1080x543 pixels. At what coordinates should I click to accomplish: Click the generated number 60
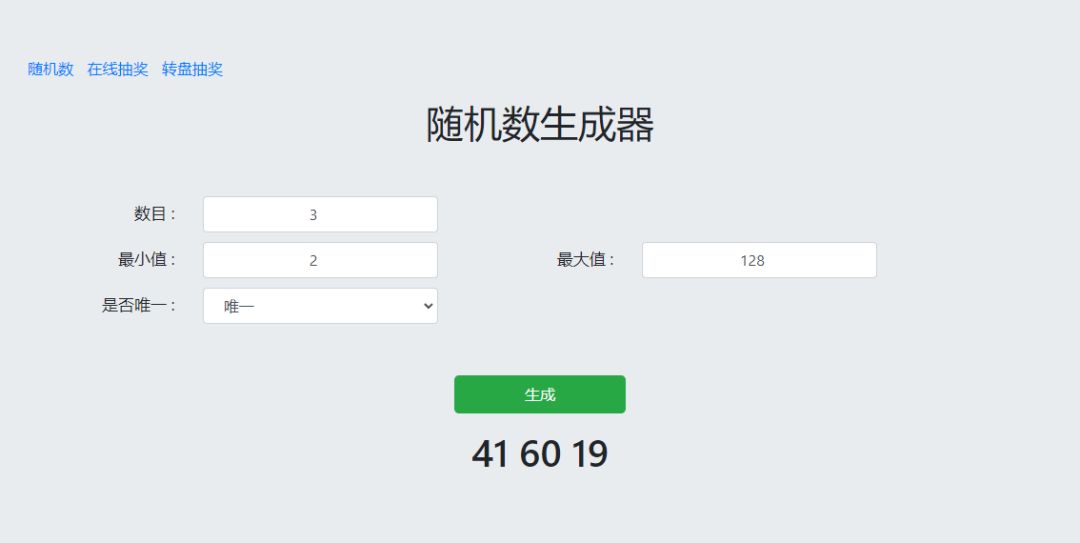coord(540,454)
